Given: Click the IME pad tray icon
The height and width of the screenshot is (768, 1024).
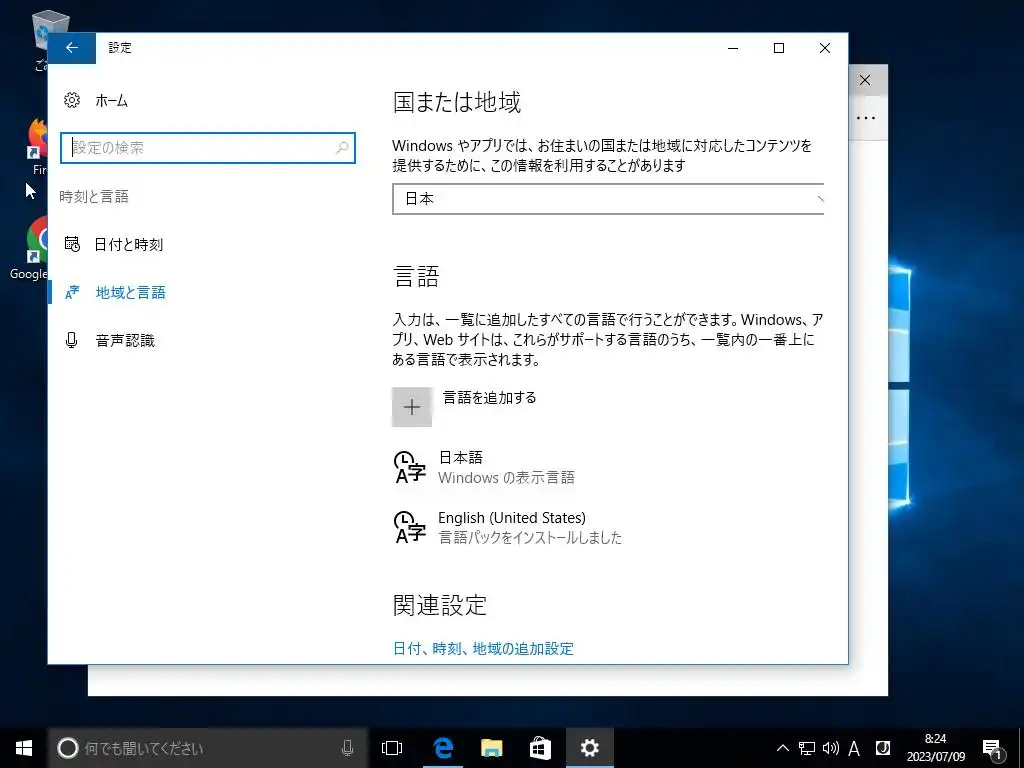Looking at the screenshot, I should (x=882, y=748).
